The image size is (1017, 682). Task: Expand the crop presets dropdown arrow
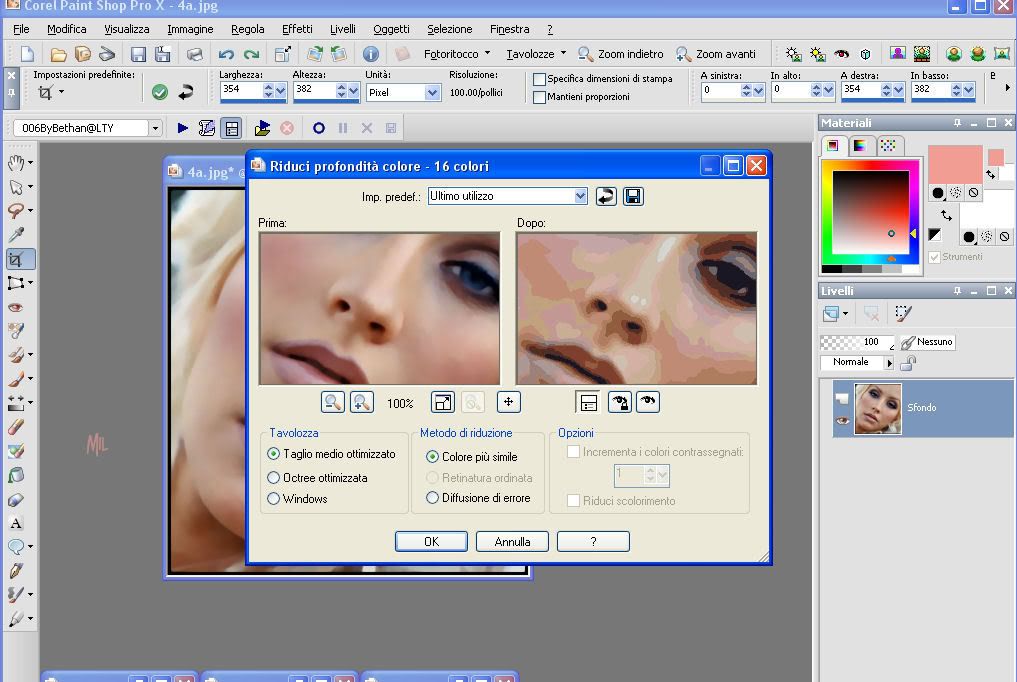click(x=62, y=92)
